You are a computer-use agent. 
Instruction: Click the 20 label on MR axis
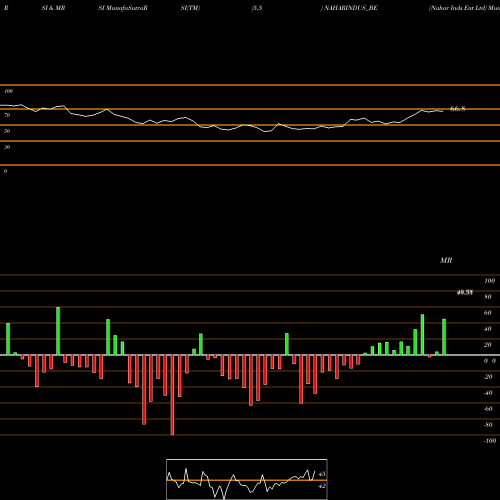487,345
